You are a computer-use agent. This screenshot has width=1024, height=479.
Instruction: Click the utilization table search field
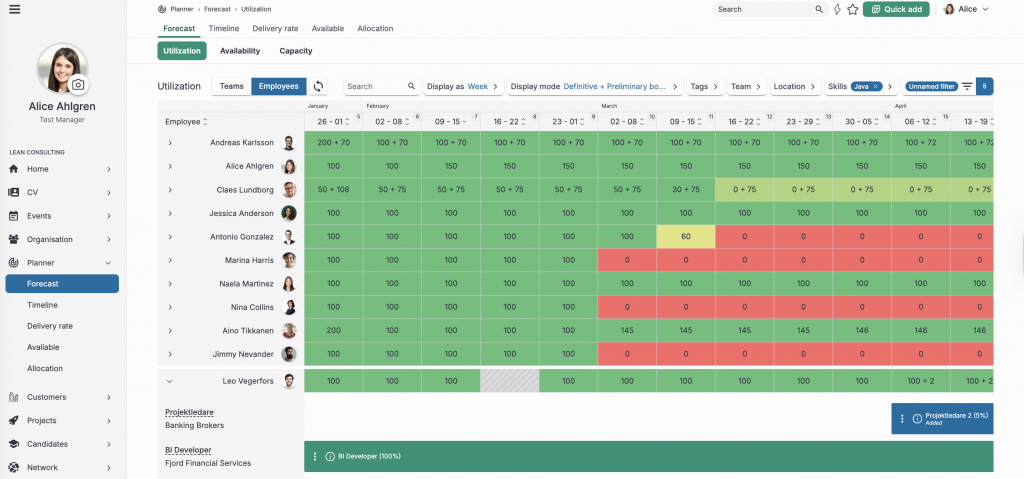coord(375,87)
